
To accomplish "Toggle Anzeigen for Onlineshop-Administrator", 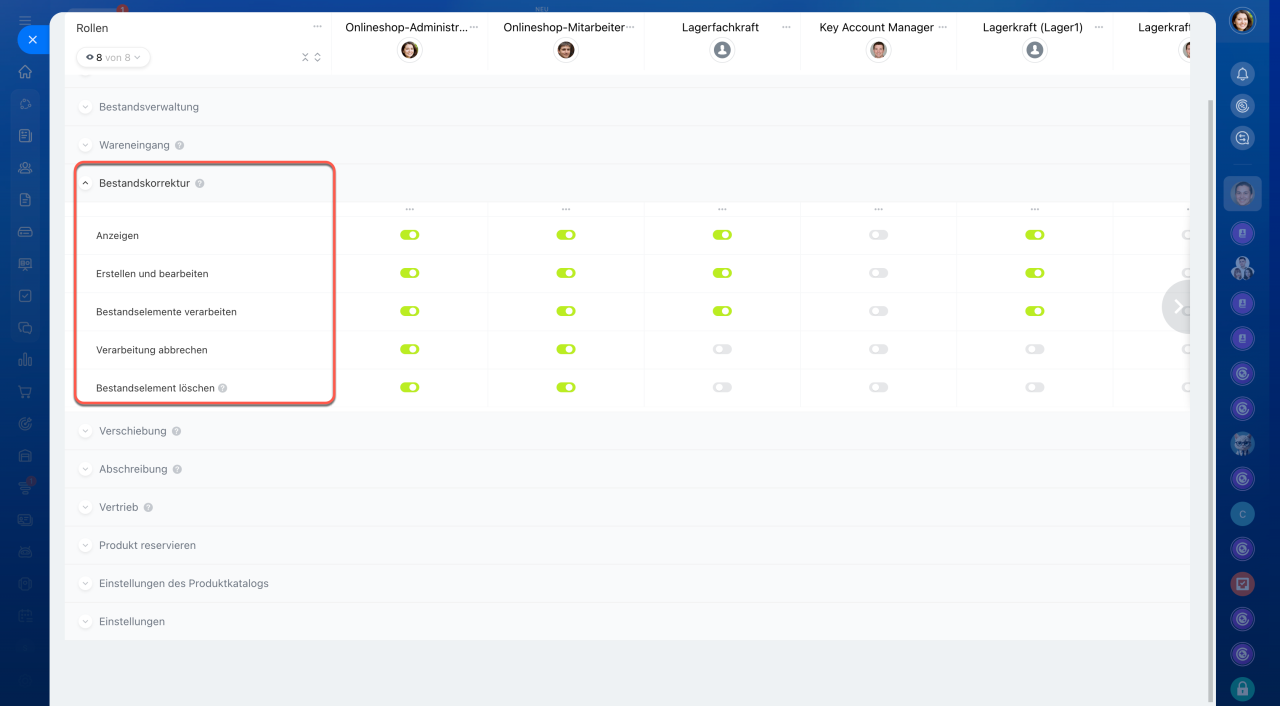I will pyautogui.click(x=410, y=235).
